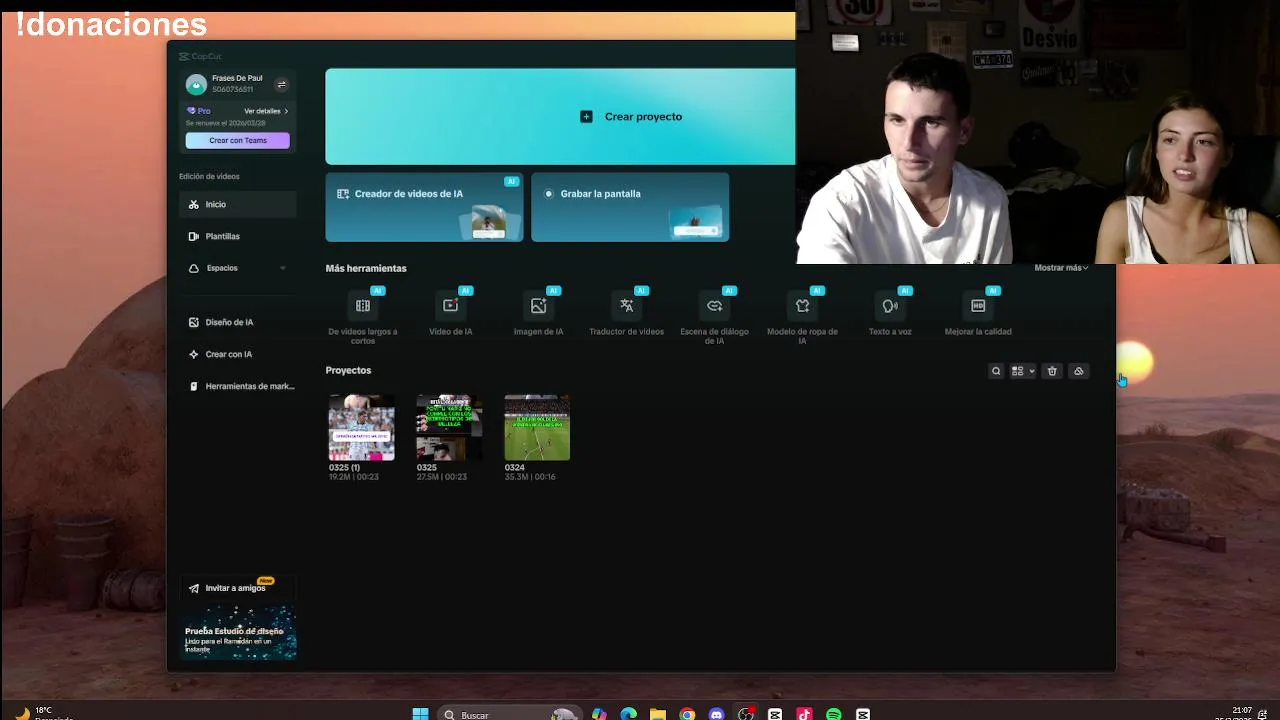
Task: Click the Más herramientas heading
Action: pos(366,268)
